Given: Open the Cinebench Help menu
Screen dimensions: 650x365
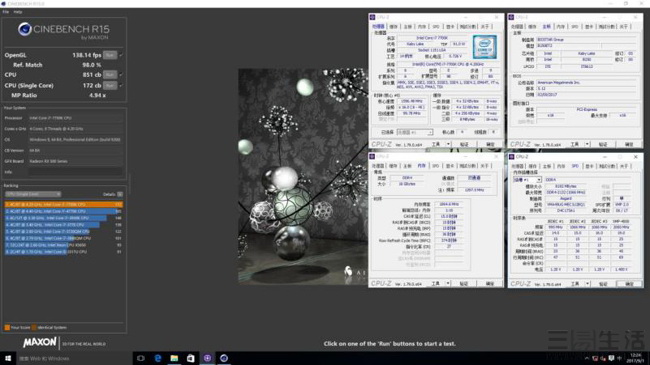Looking at the screenshot, I should click(18, 12).
